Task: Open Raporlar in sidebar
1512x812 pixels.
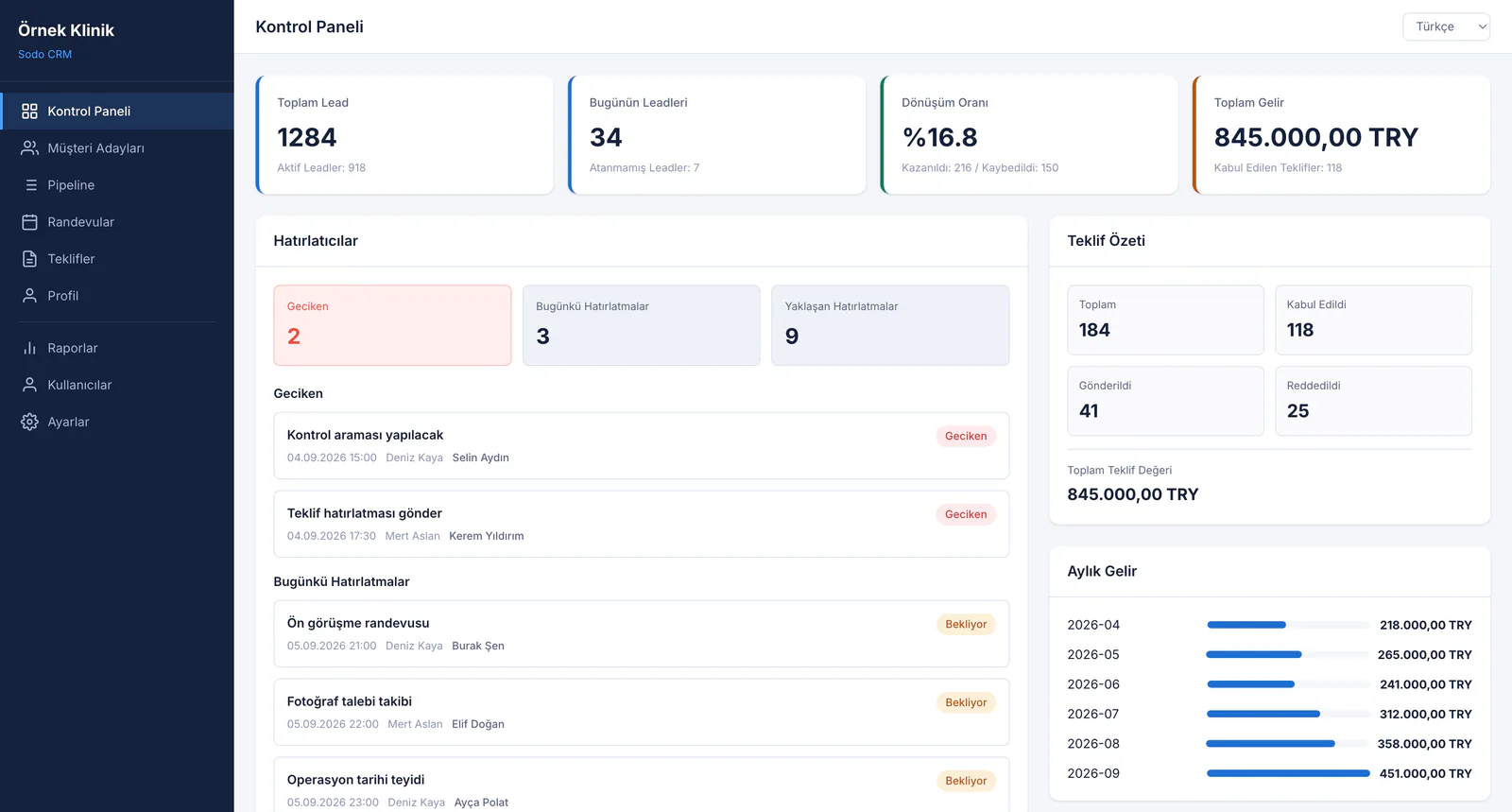Action: coord(117,348)
